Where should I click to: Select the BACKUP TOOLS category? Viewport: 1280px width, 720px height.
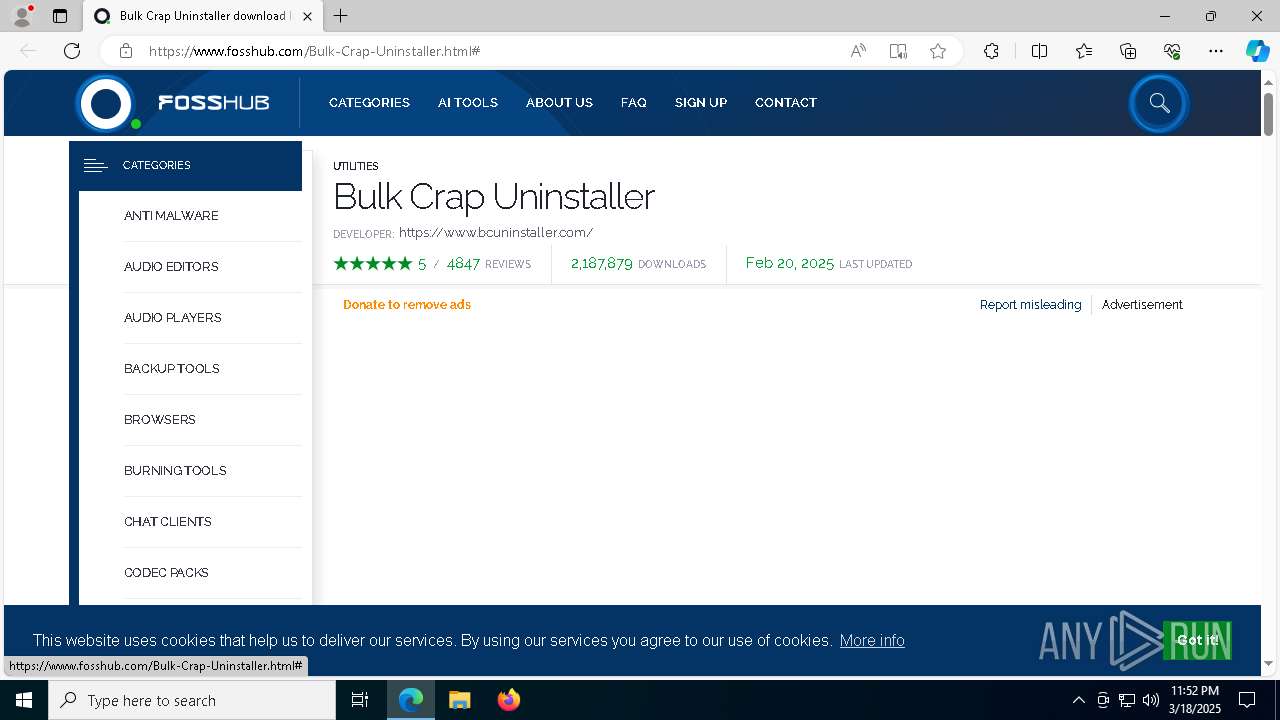pyautogui.click(x=172, y=369)
